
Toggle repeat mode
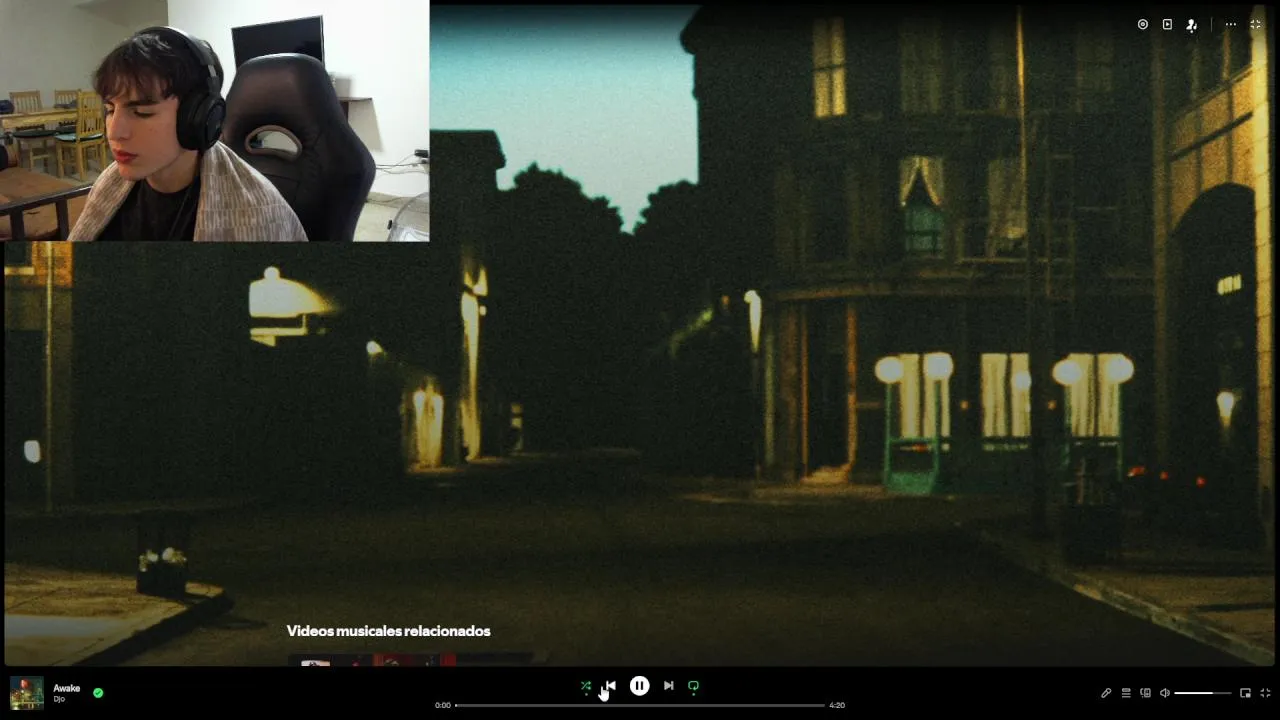point(693,686)
